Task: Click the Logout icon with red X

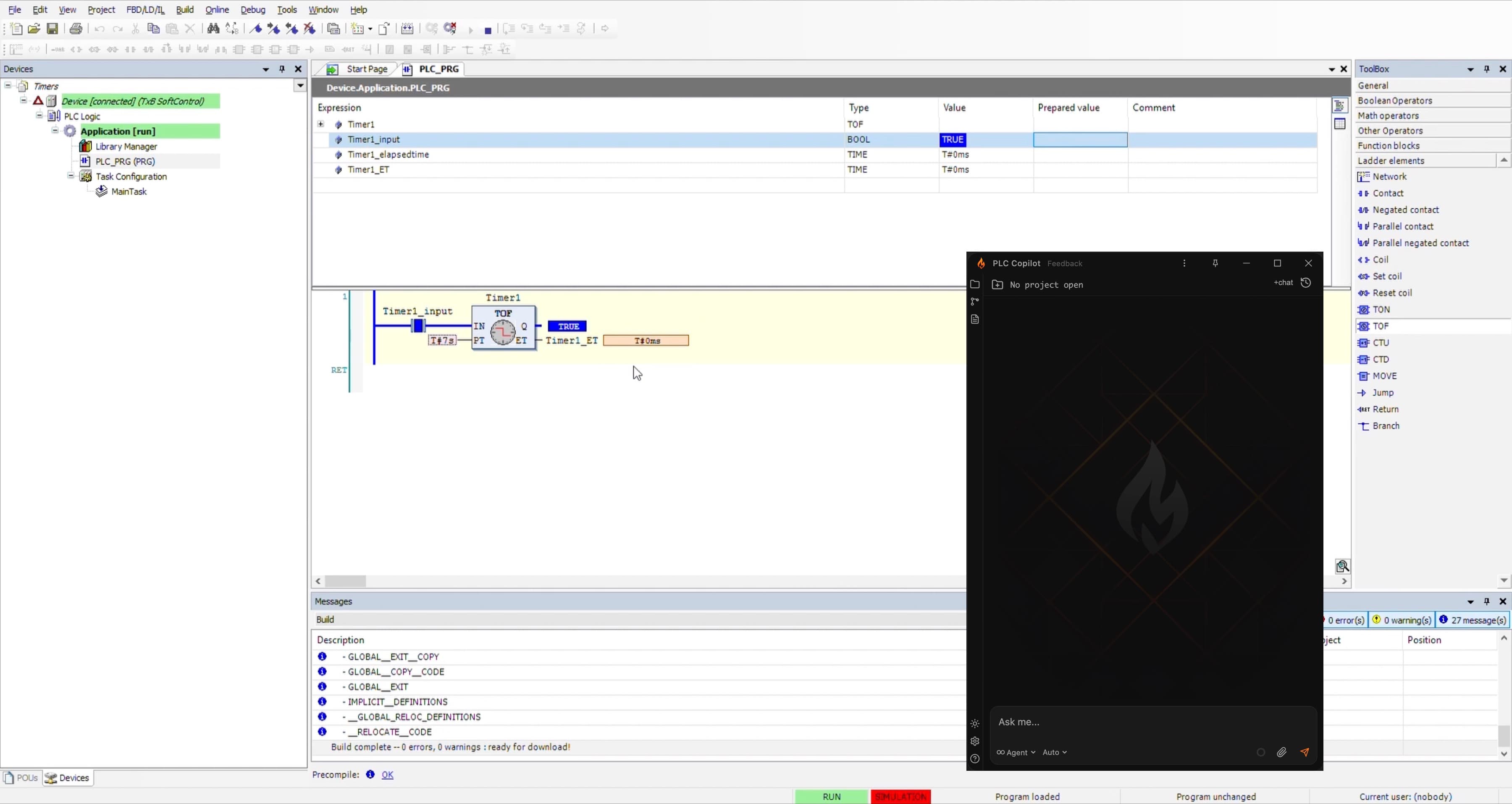Action: (x=450, y=29)
